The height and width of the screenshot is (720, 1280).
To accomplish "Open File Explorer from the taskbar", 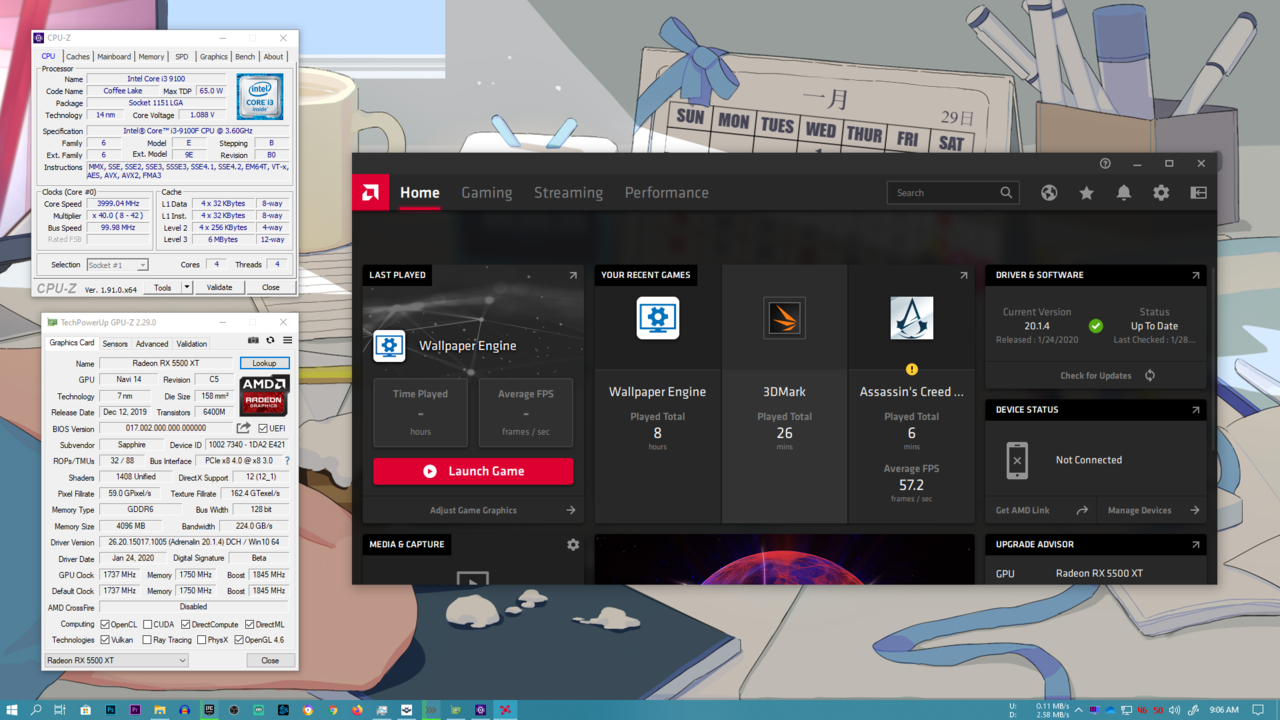I will click(160, 710).
